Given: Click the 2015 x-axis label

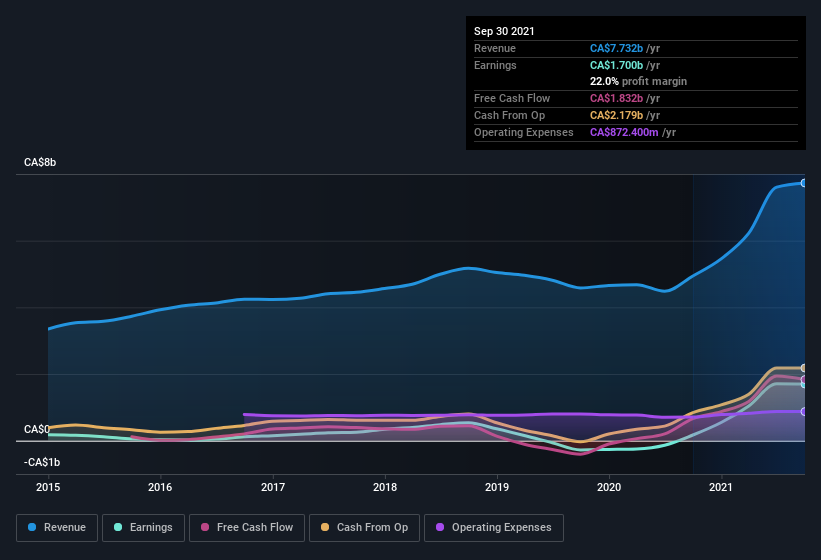Looking at the screenshot, I should pos(48,487).
